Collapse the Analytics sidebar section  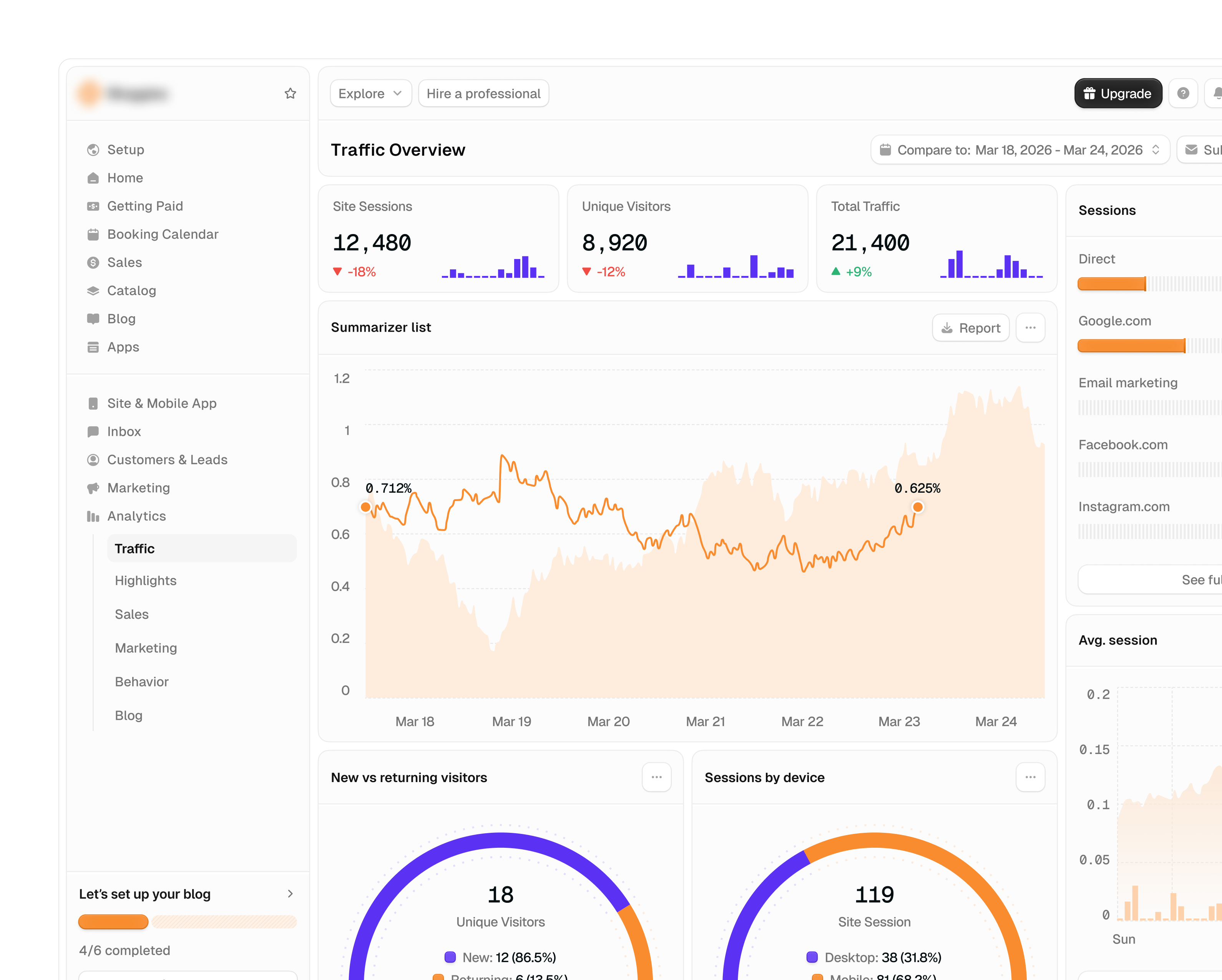(x=136, y=517)
